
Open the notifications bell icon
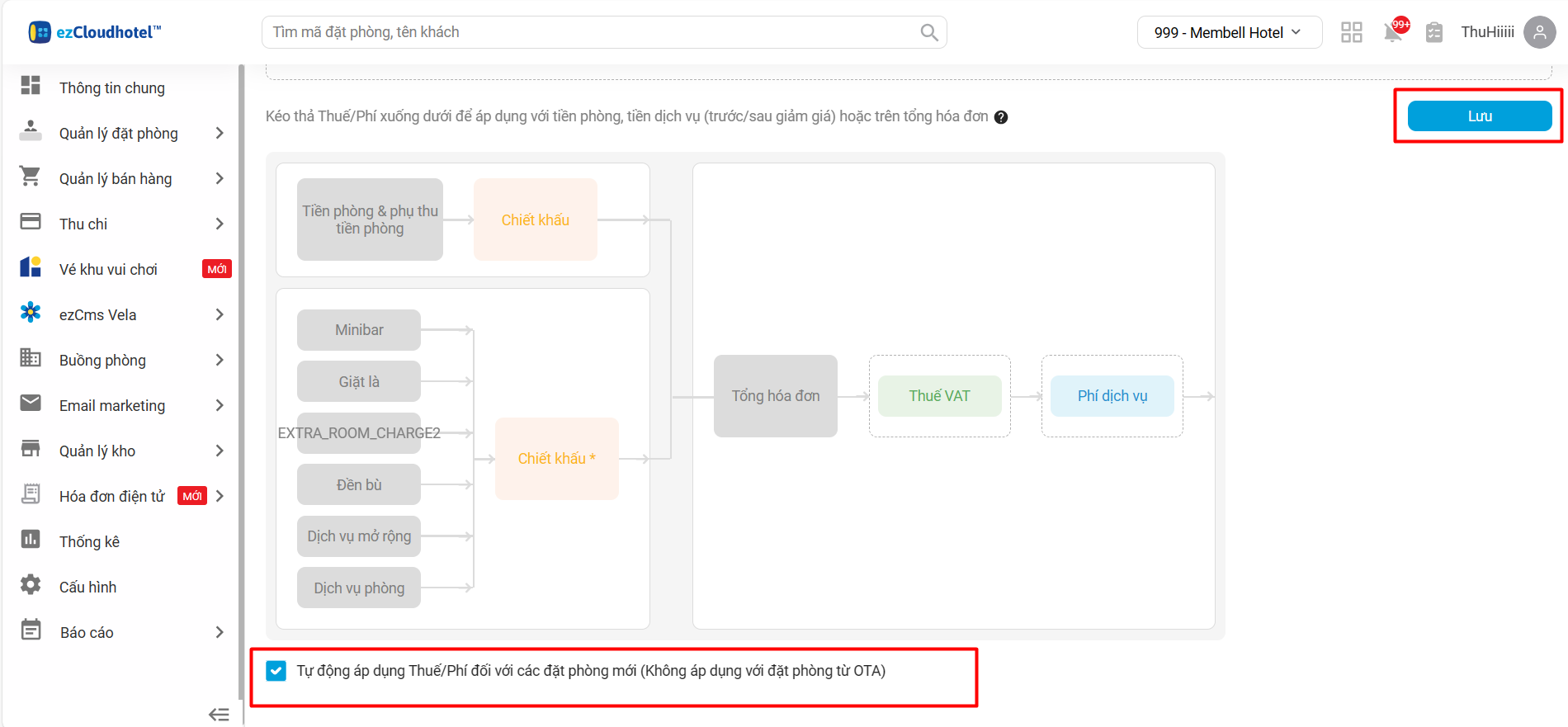[x=1393, y=32]
